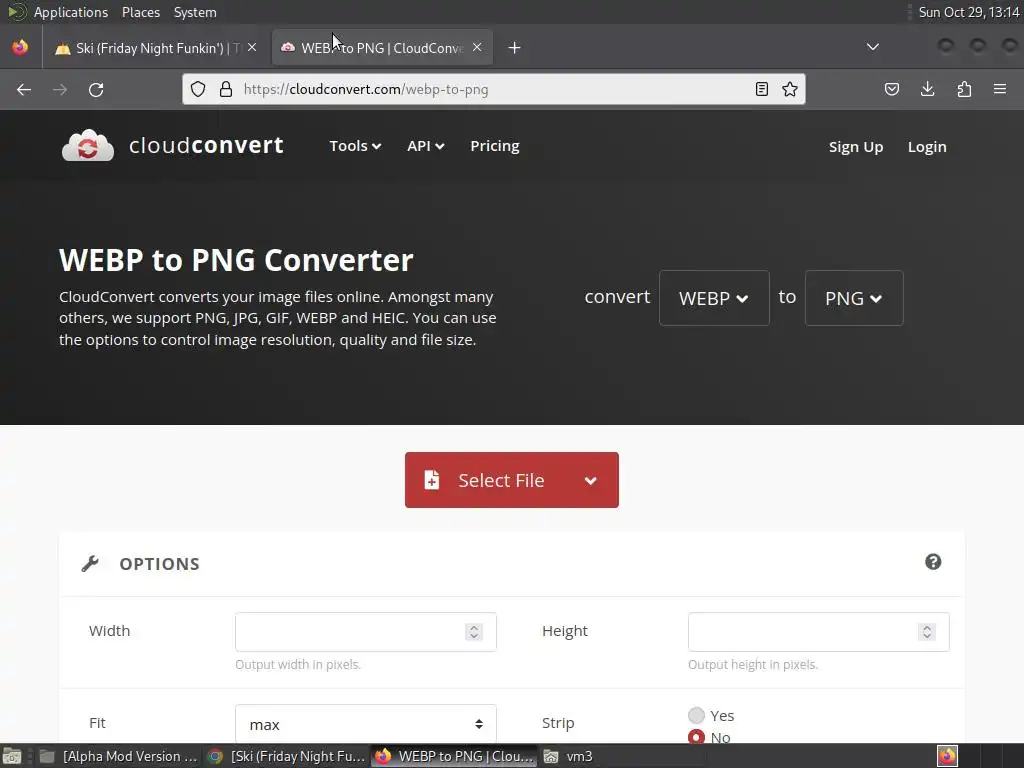
Task: Open the shield tracking protection icon
Action: (198, 89)
